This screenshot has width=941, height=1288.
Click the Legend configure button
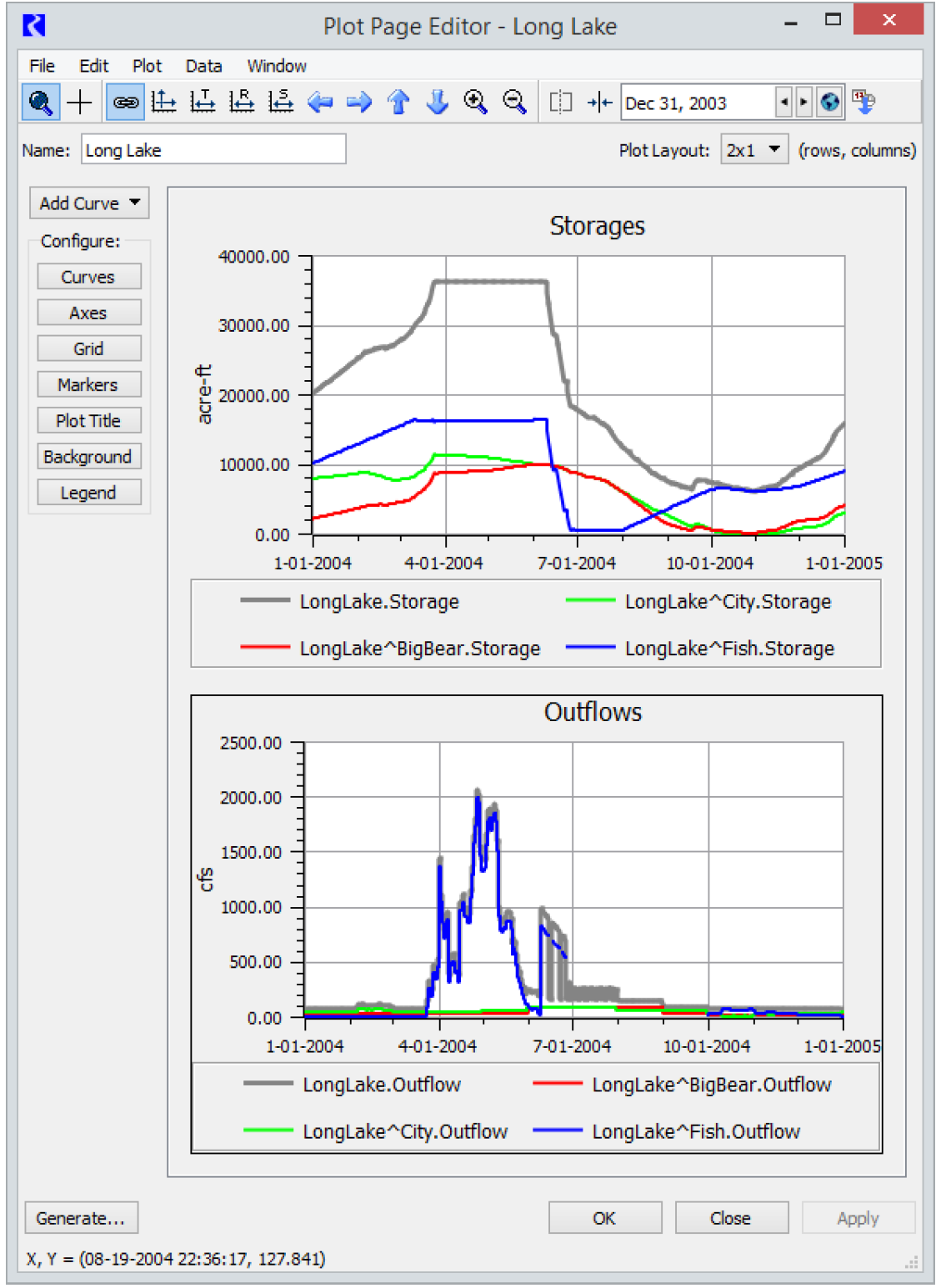point(88,493)
